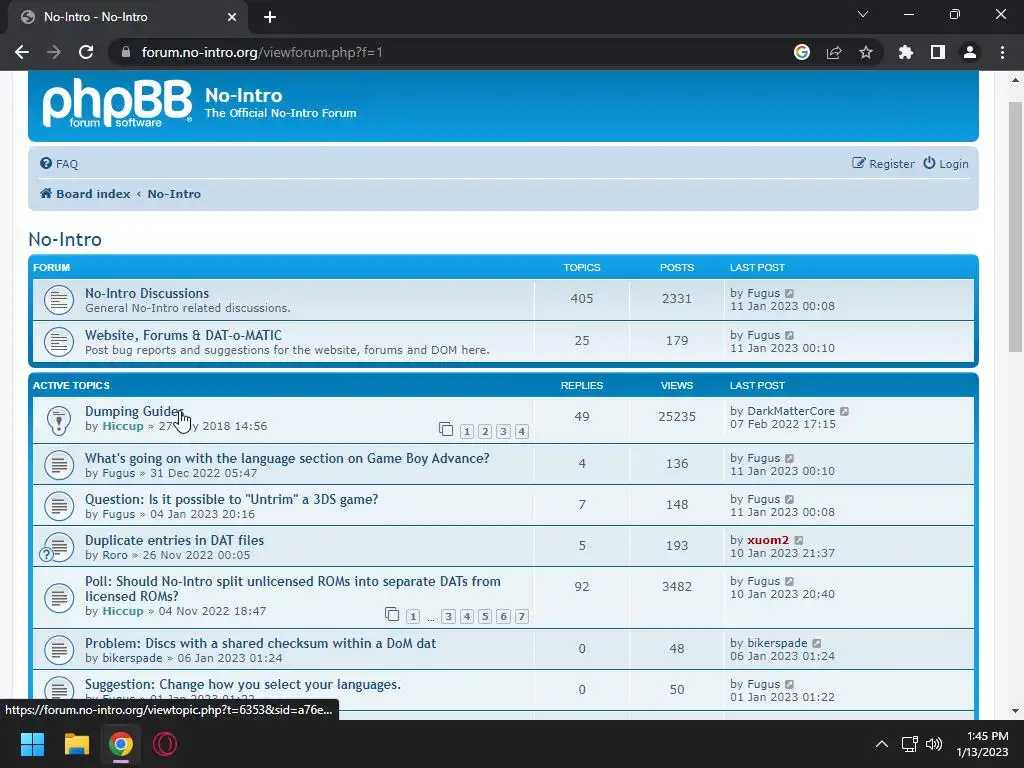View latest post icon for Game Boy Advance topic
1024x768 pixels.
tap(790, 458)
